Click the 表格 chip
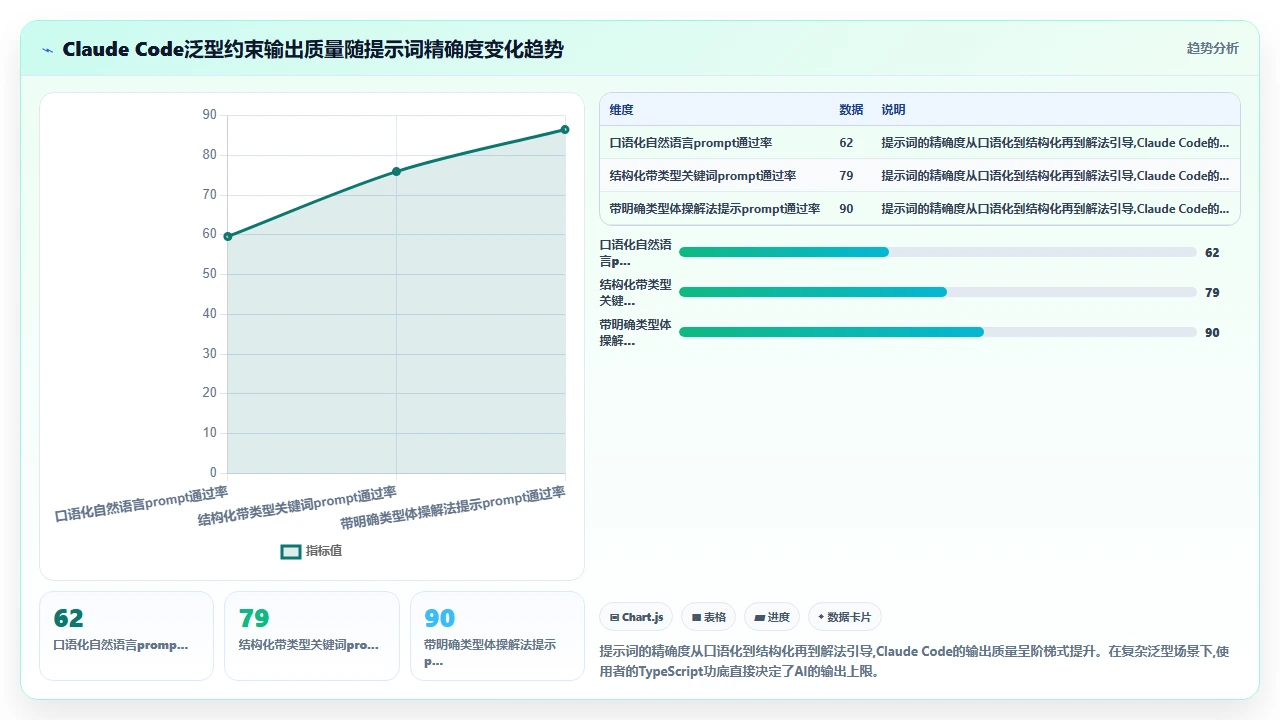 coord(709,617)
